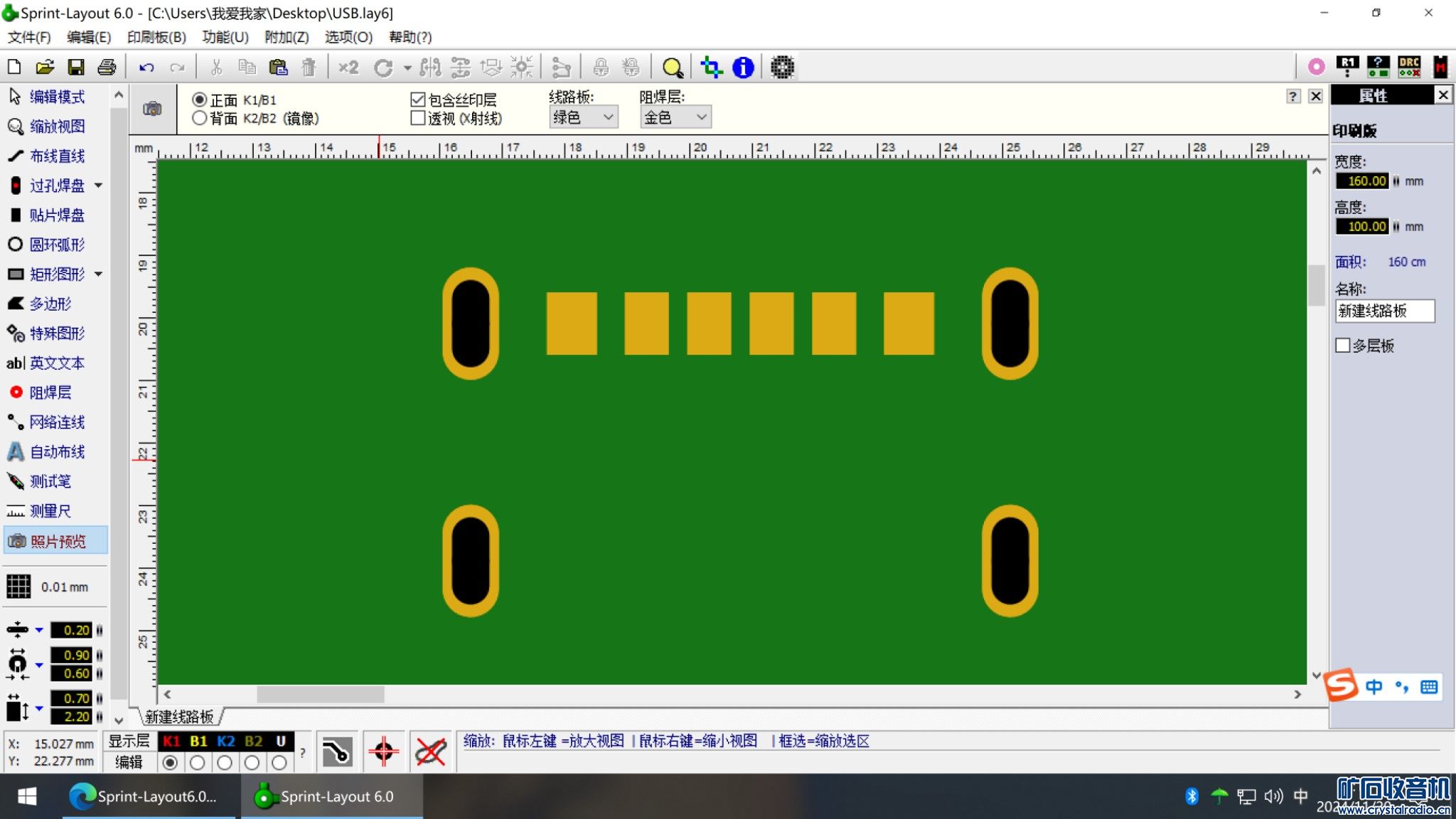Open 阻焊层 color dropdown showing 金色
Viewport: 1456px width, 819px height.
(675, 117)
